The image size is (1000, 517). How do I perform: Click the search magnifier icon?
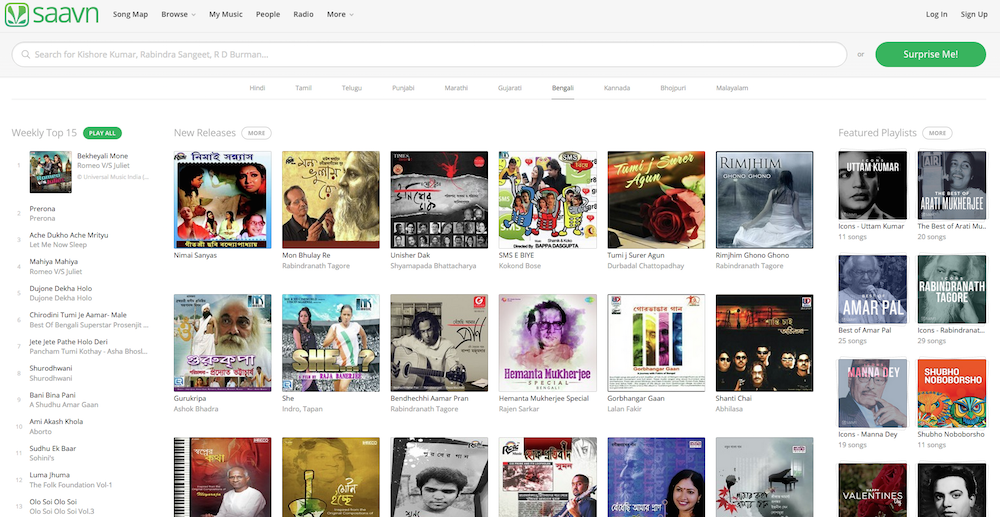(24, 54)
